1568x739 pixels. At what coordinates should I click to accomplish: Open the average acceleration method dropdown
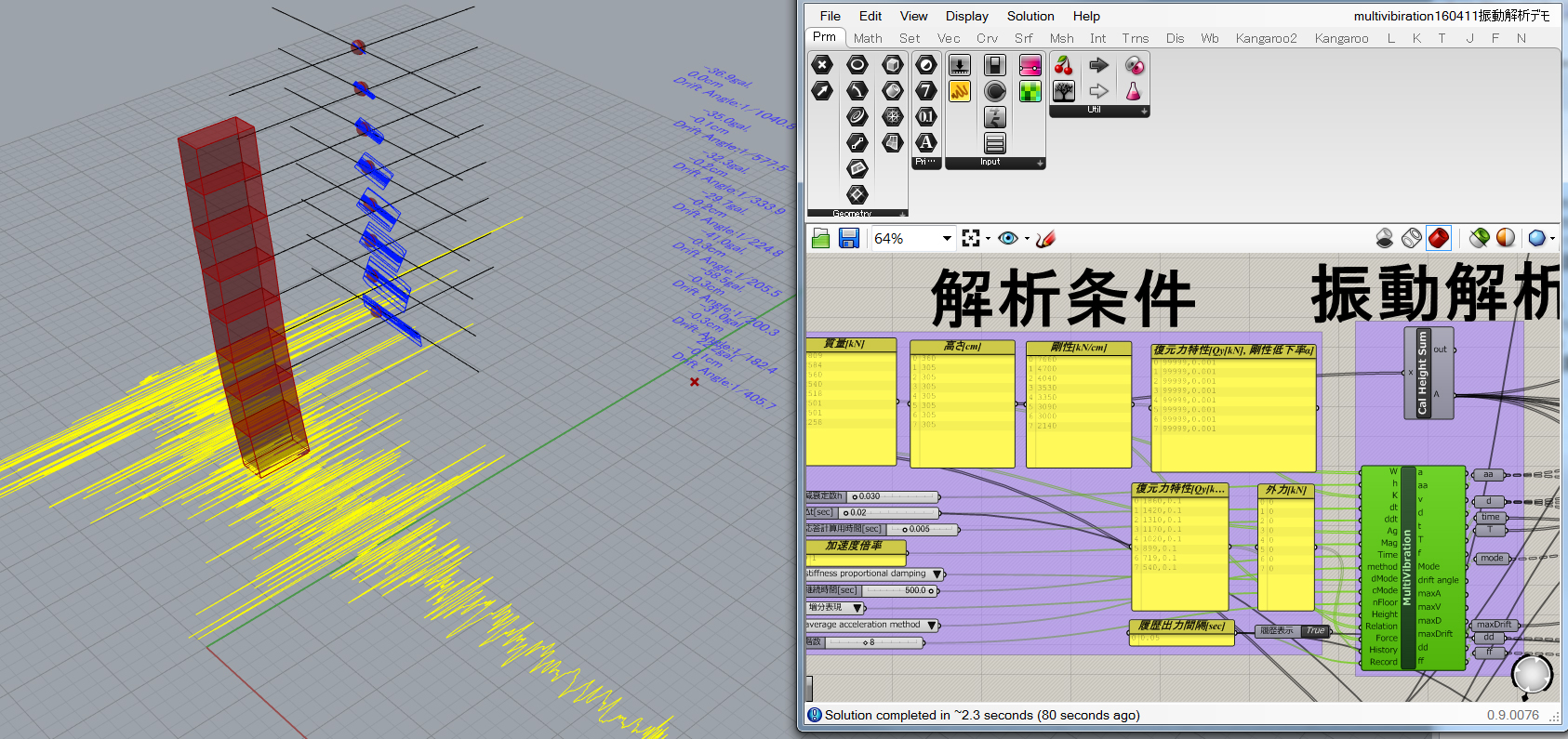(932, 626)
